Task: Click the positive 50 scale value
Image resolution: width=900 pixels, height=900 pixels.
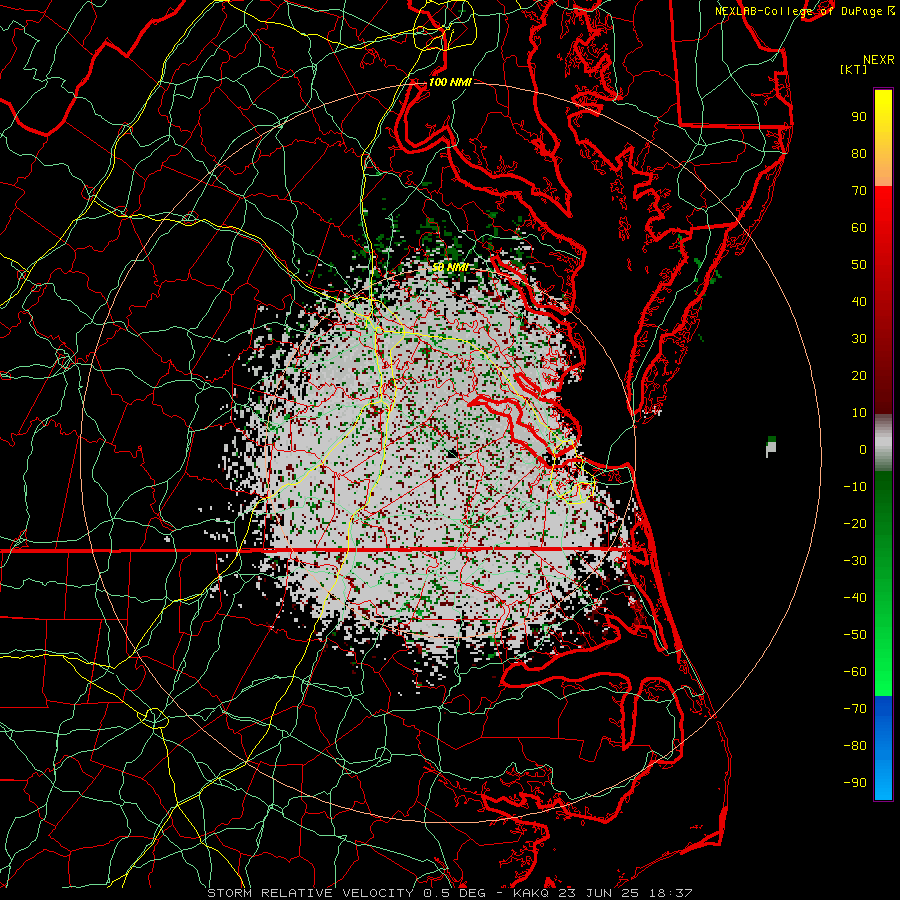Action: (x=859, y=265)
